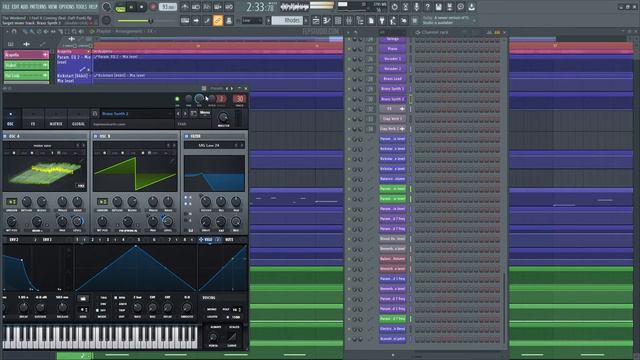Open the OPTIONS menu
The image size is (640, 360).
[x=67, y=7]
